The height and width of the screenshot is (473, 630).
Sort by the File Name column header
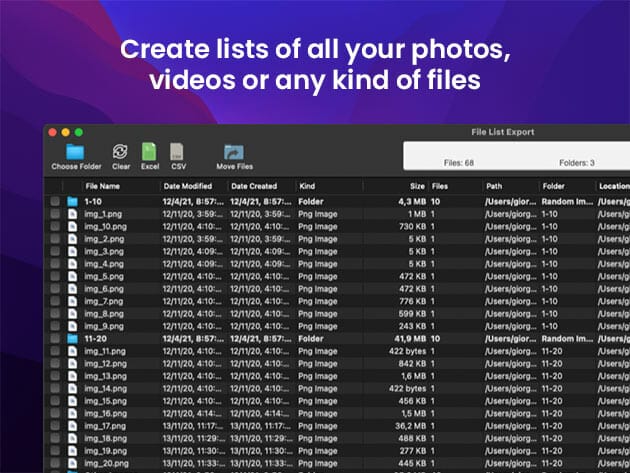click(x=102, y=186)
